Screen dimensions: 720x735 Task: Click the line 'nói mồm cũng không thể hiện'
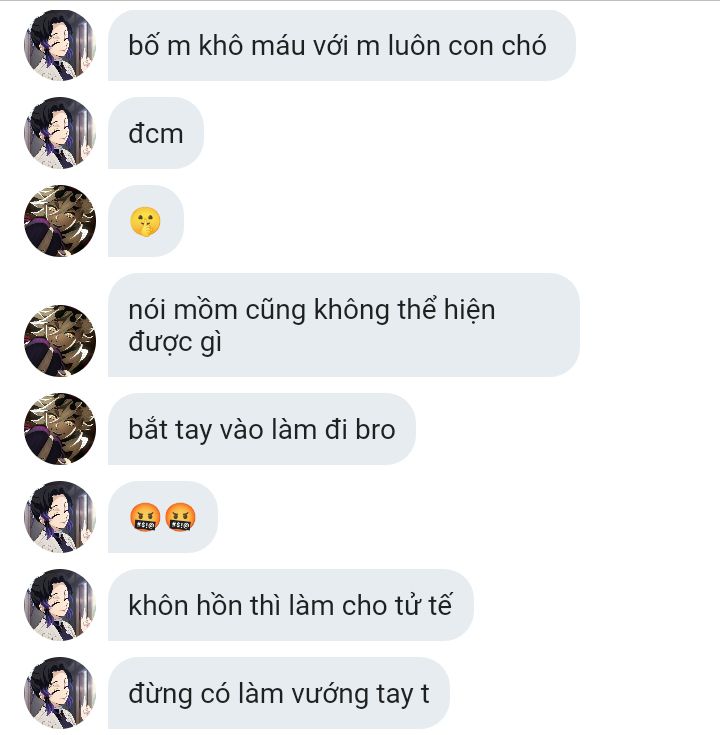click(312, 310)
